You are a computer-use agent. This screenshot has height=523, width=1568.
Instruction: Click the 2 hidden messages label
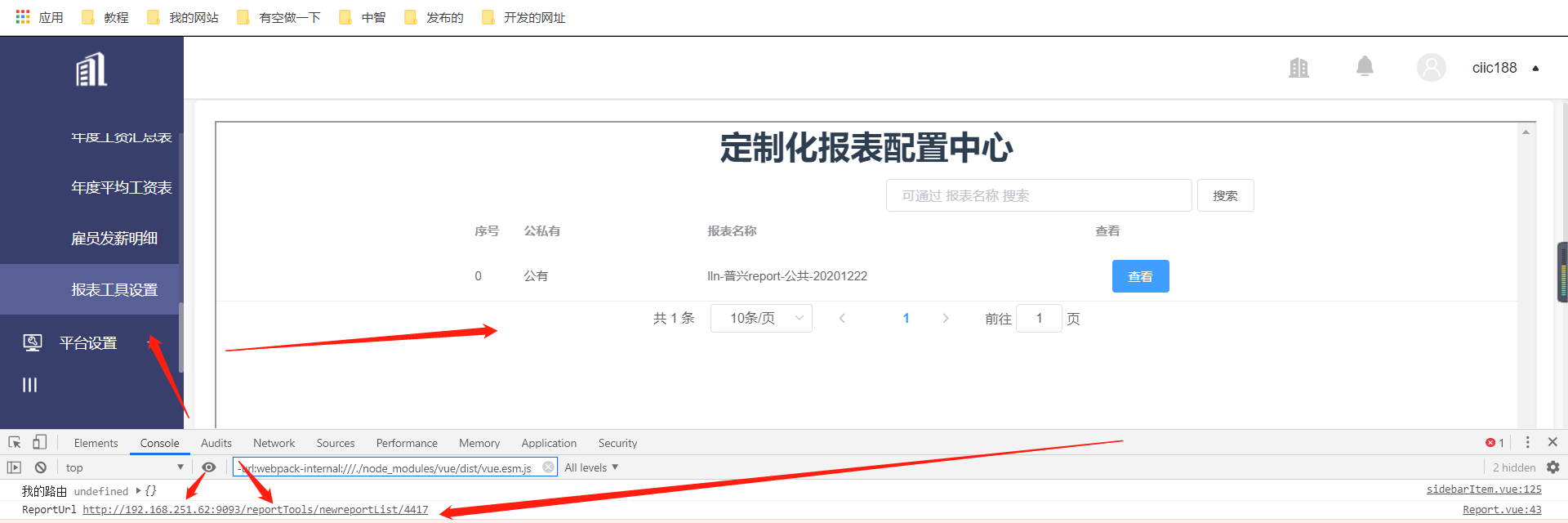coord(1513,467)
